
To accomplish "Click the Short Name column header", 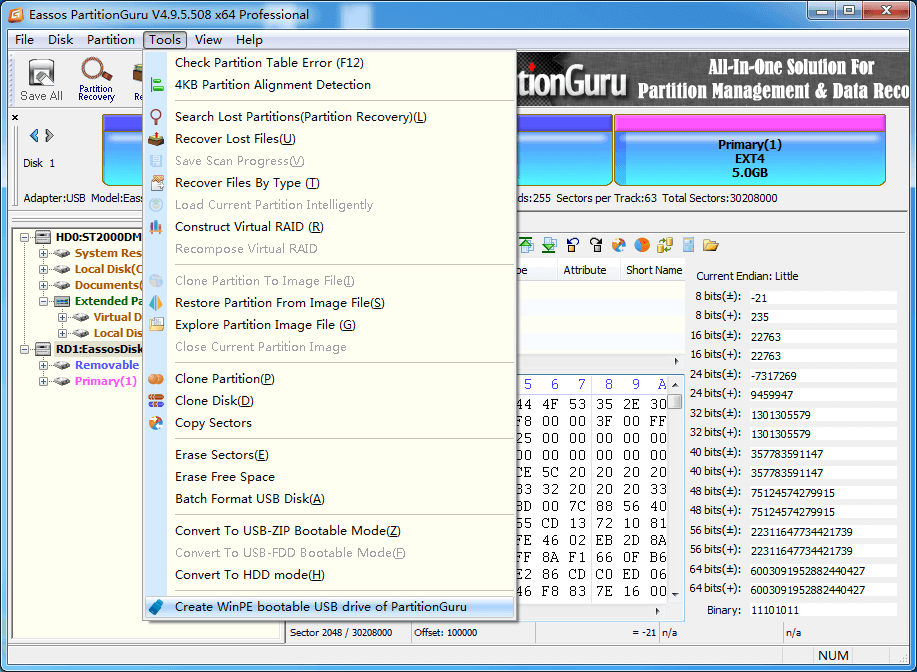I will [x=653, y=270].
